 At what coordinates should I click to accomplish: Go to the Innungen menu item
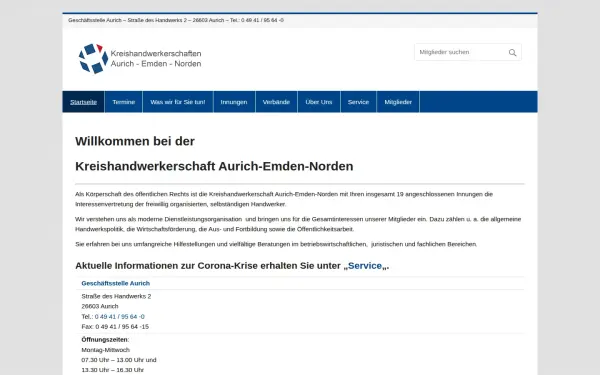[x=234, y=102]
